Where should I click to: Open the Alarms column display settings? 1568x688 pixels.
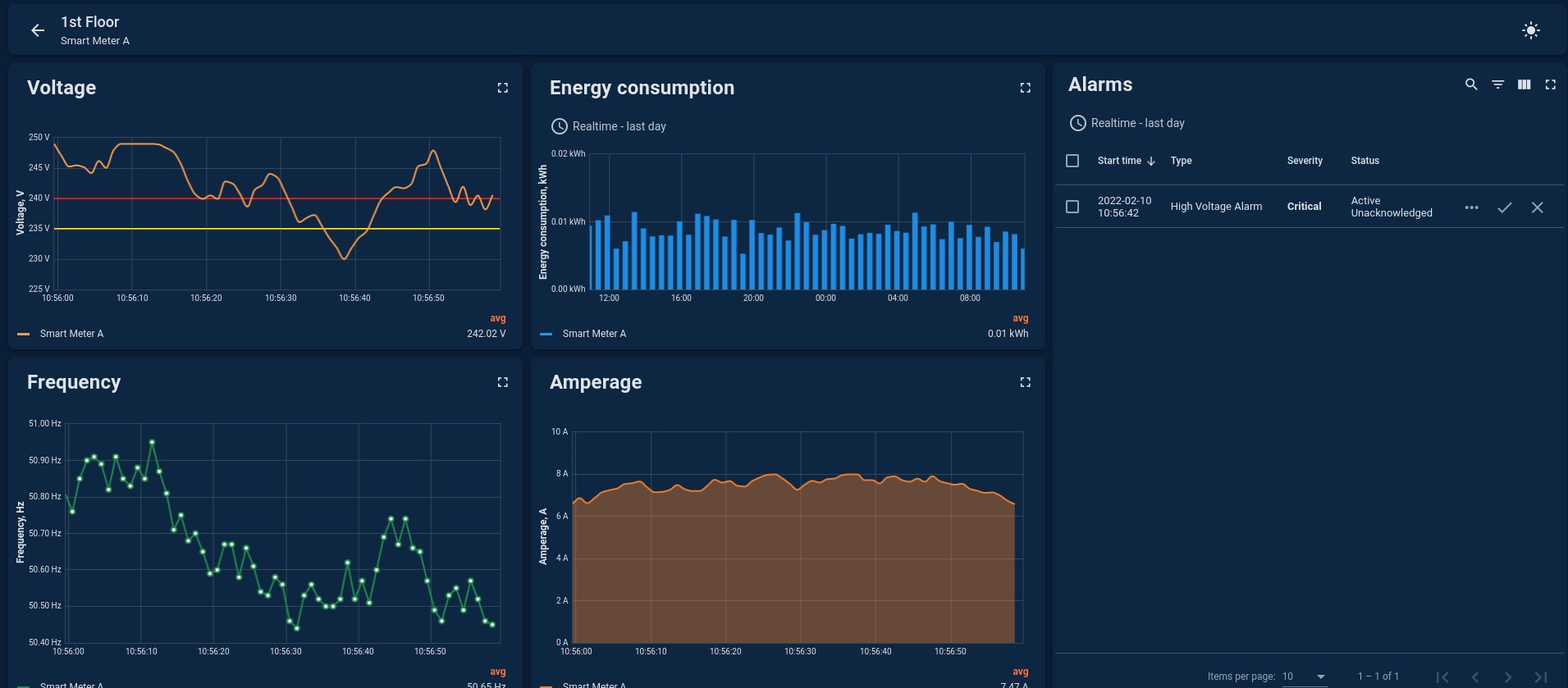1524,84
